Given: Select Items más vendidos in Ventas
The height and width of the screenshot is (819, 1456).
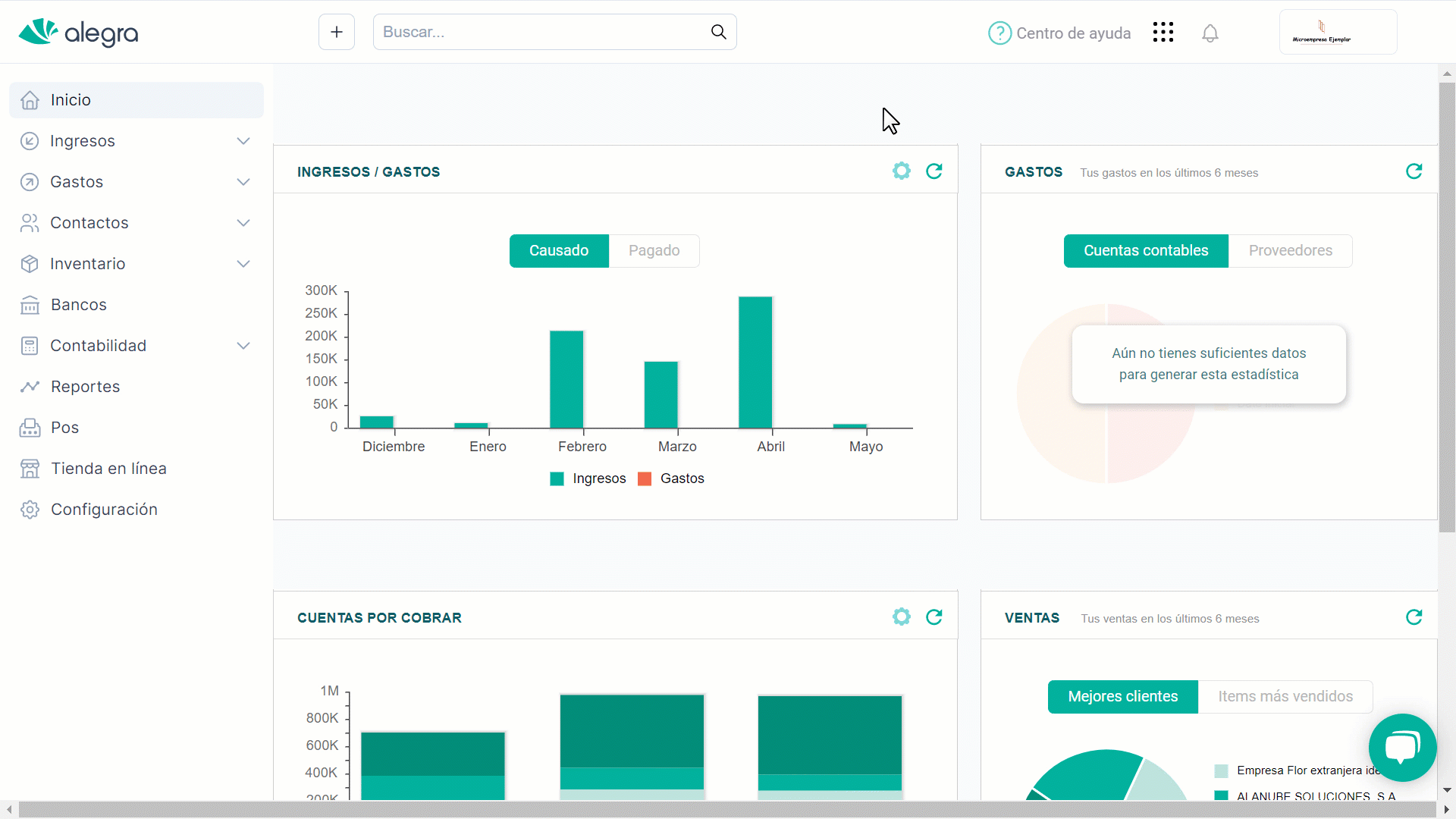Looking at the screenshot, I should click(1285, 697).
